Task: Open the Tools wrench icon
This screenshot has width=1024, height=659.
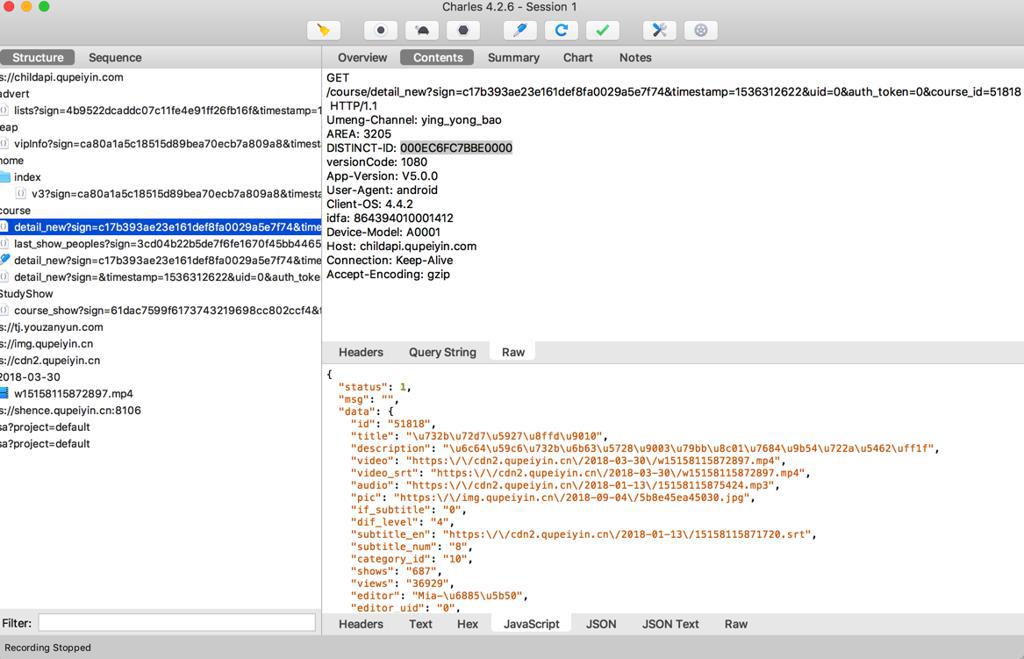Action: [x=660, y=30]
